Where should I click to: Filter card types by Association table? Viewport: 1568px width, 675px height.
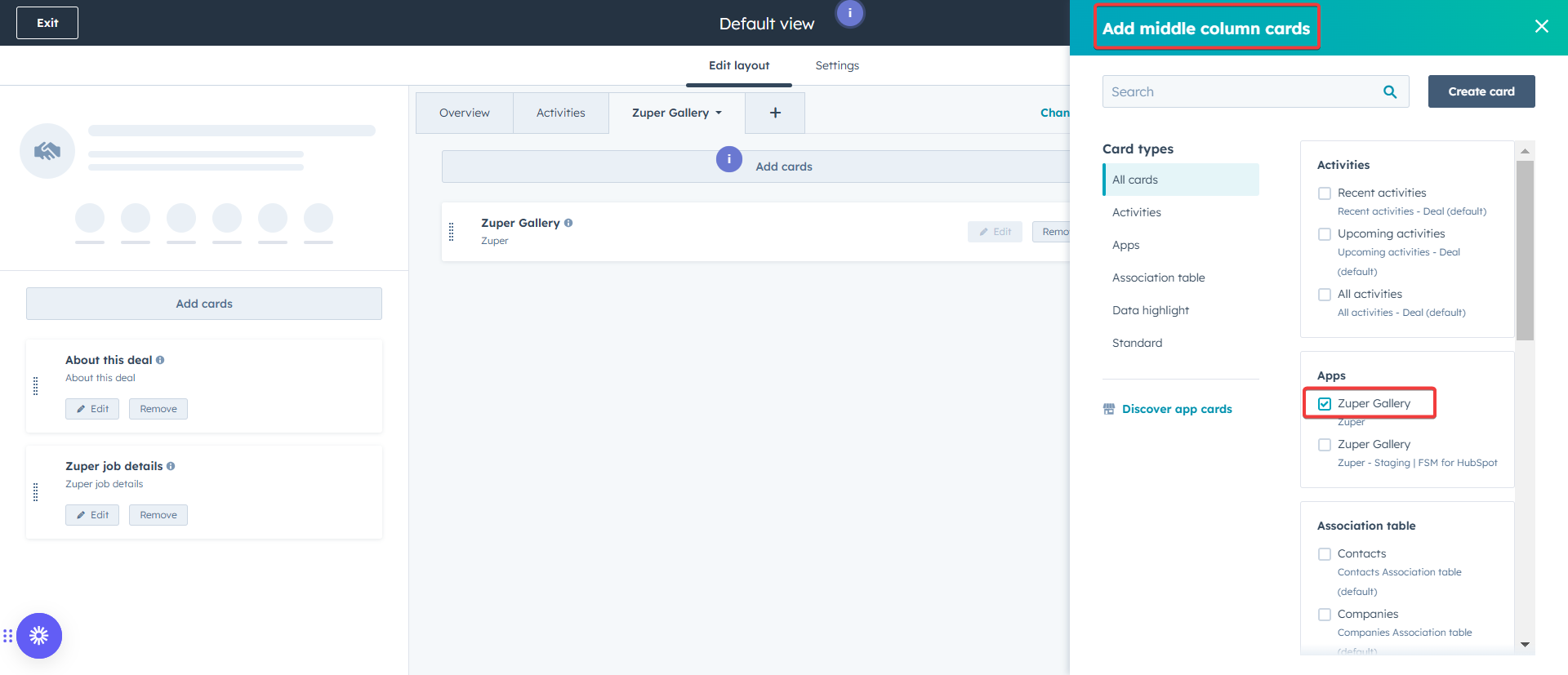point(1181,278)
